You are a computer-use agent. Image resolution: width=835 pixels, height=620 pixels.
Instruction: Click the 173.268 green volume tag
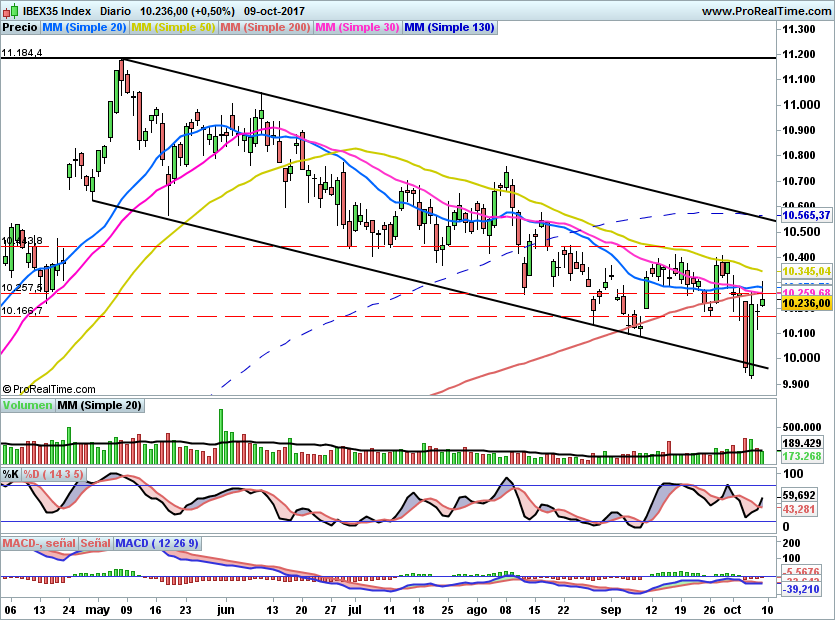[x=801, y=456]
